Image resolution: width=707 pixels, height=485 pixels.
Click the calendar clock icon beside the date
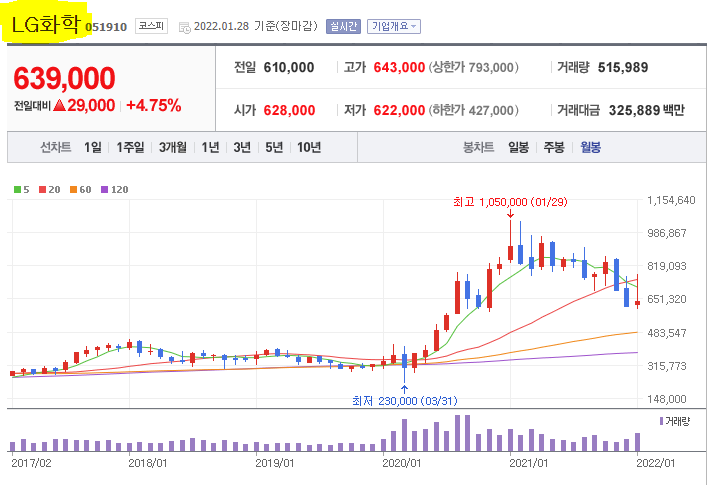click(184, 27)
